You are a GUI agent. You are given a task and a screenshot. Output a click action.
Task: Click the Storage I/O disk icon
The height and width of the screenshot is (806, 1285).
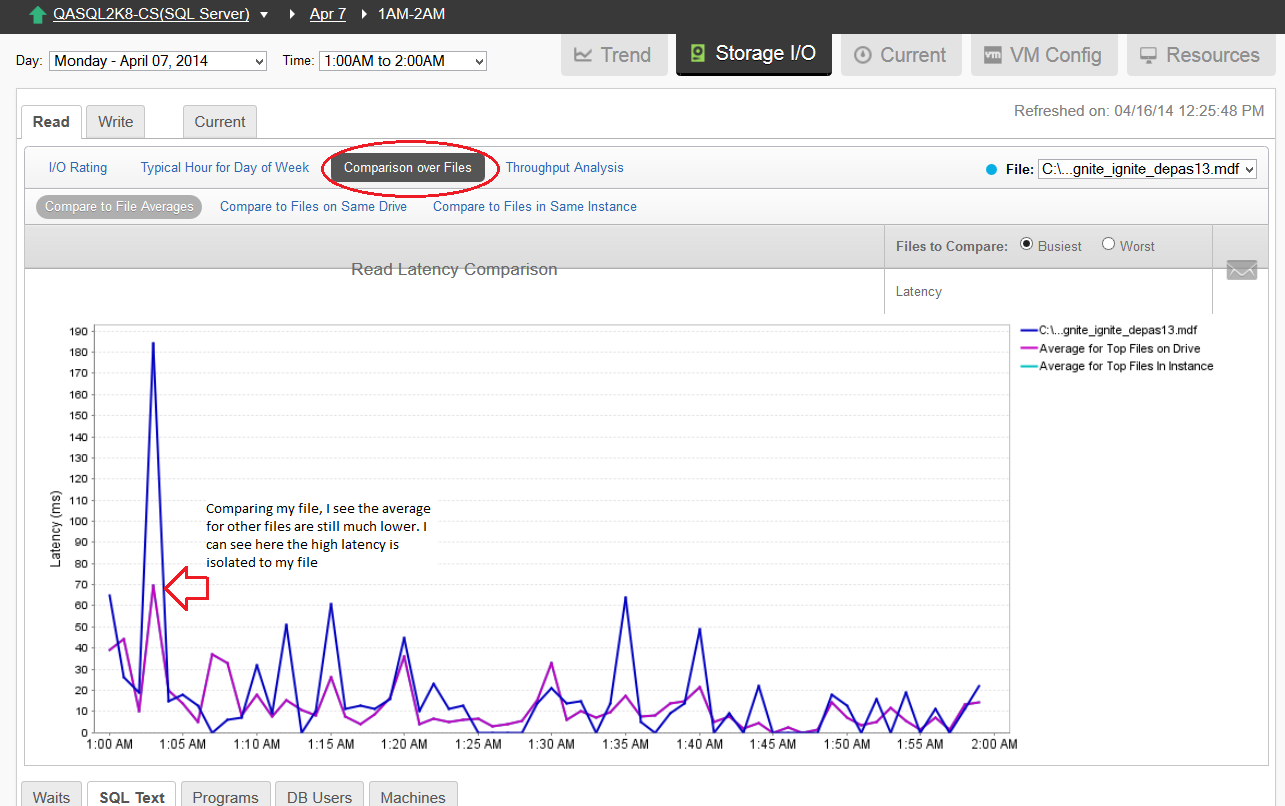697,53
